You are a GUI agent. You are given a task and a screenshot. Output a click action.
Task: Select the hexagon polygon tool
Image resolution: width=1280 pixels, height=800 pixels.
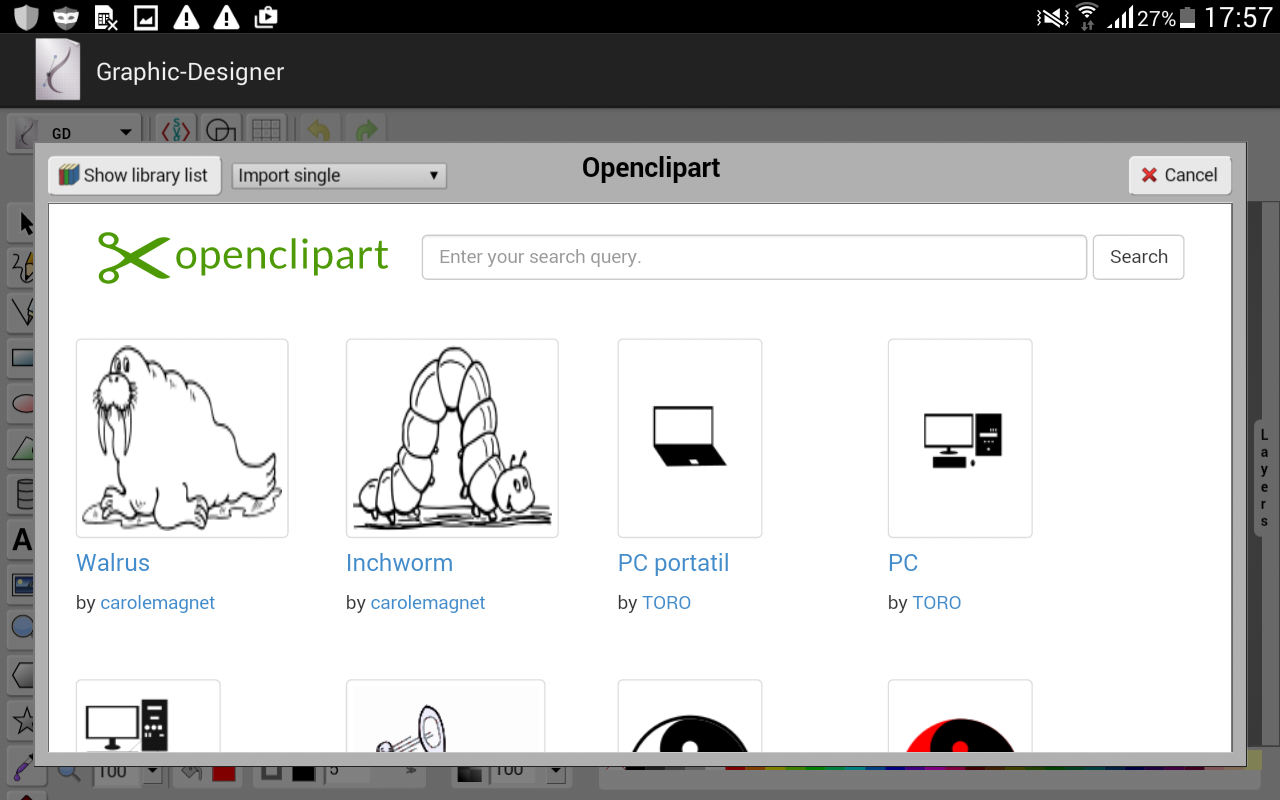point(23,675)
